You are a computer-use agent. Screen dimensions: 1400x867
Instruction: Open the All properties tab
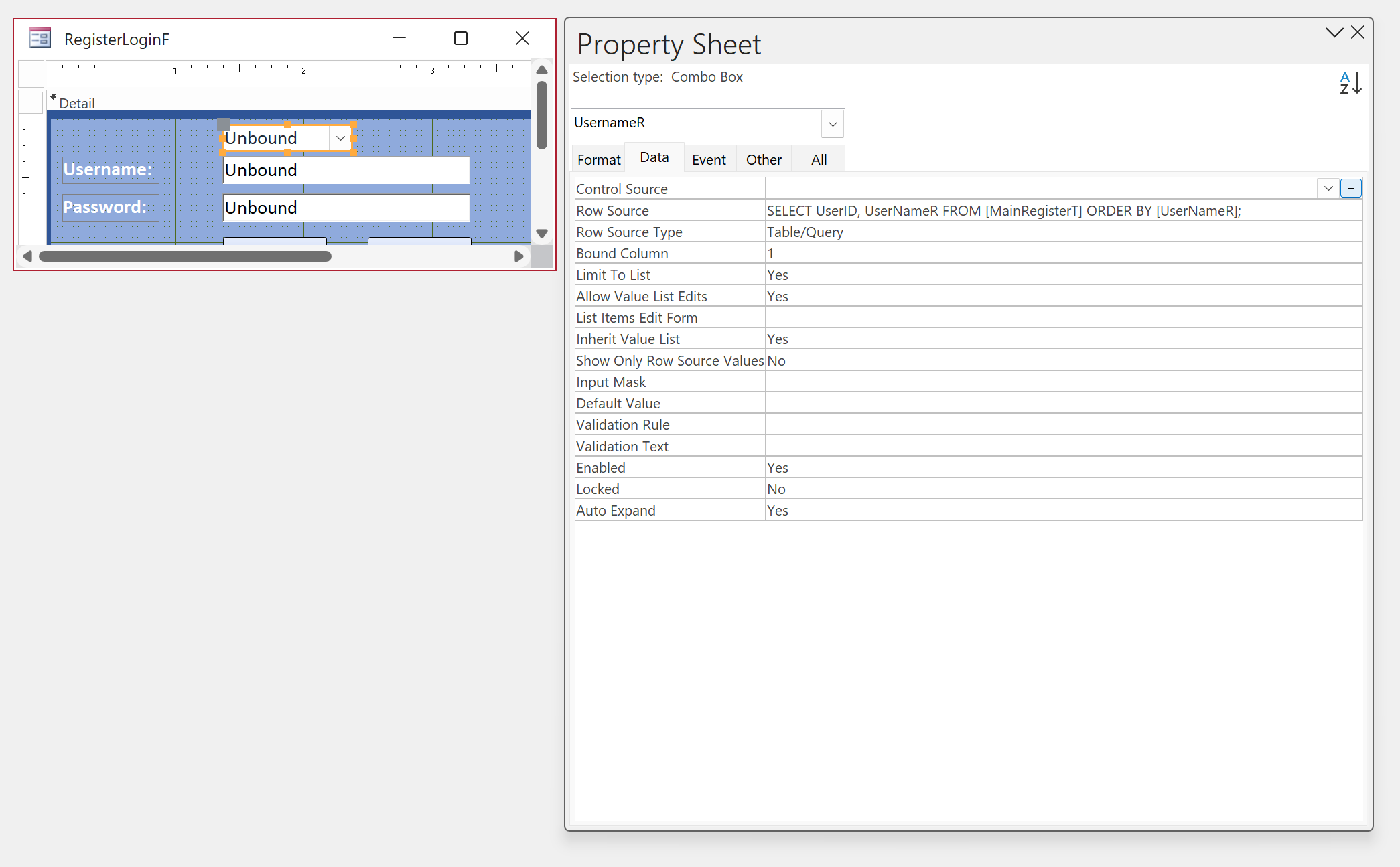pyautogui.click(x=819, y=159)
